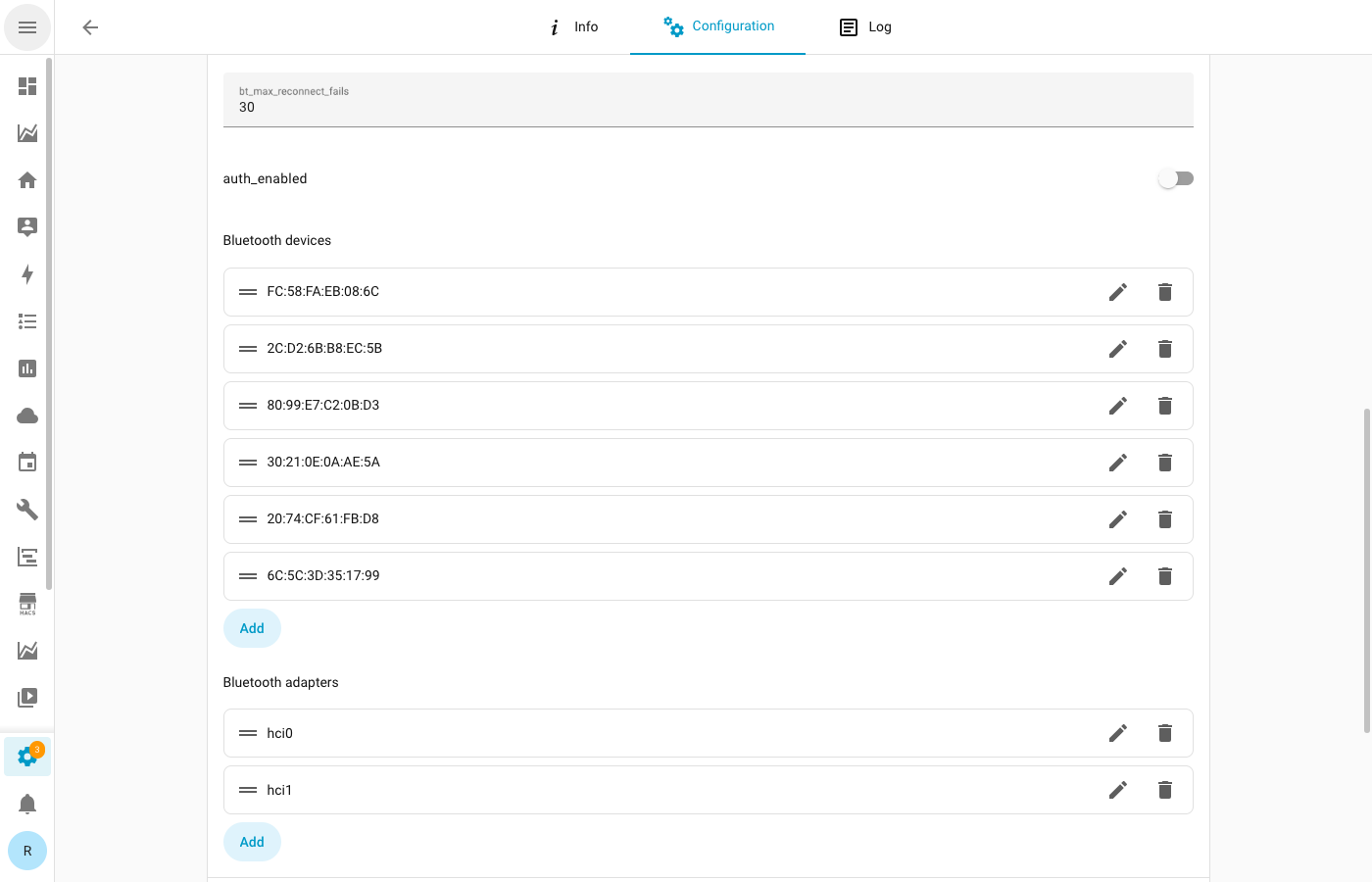Open HACS in the sidebar

[27, 604]
